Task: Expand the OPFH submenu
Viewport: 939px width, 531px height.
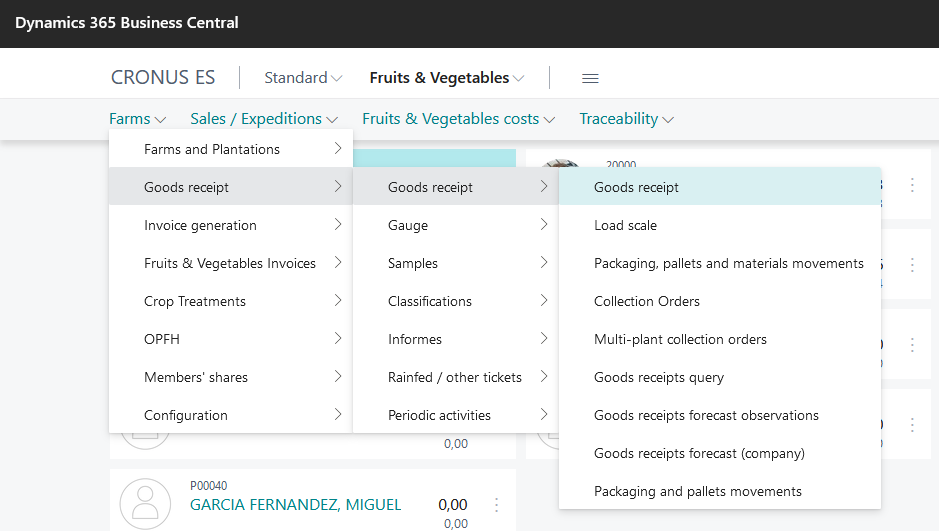Action: 231,339
